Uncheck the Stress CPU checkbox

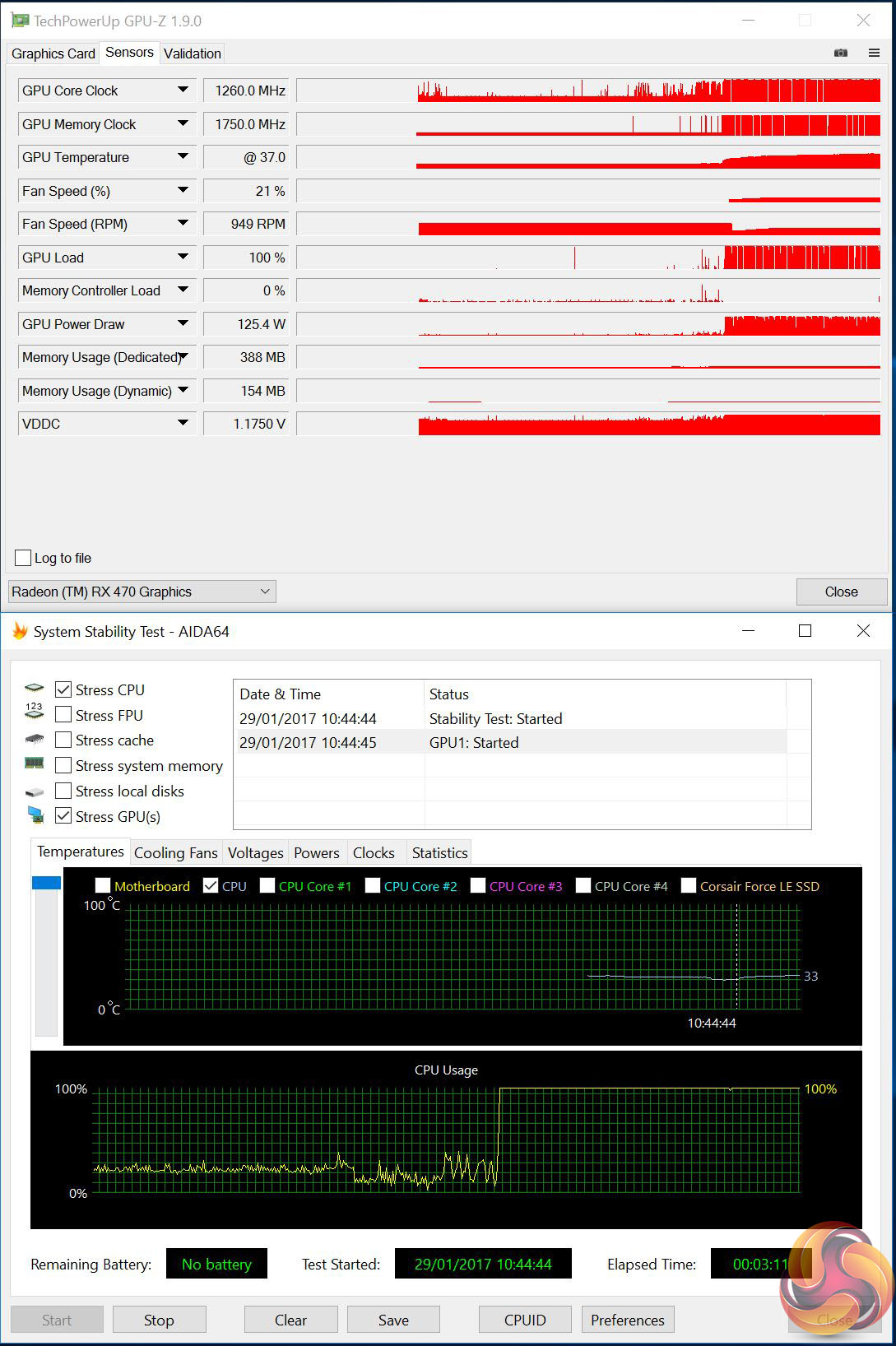[x=63, y=689]
